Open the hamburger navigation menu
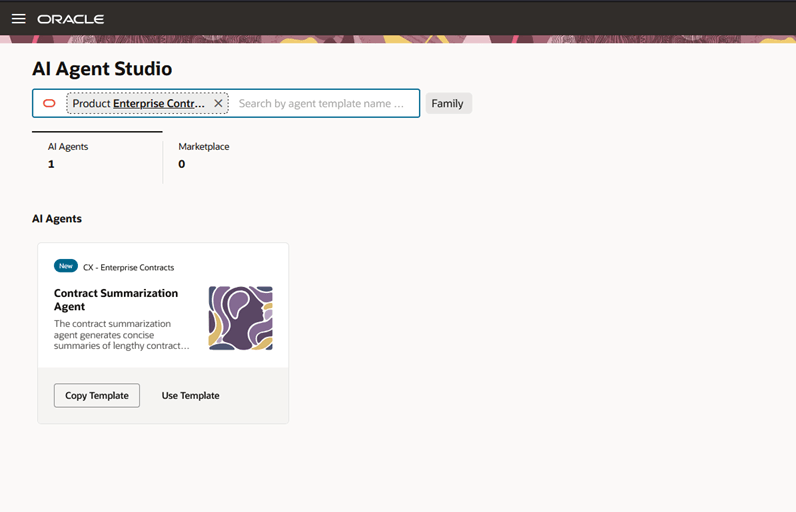This screenshot has width=796, height=512. coord(19,19)
